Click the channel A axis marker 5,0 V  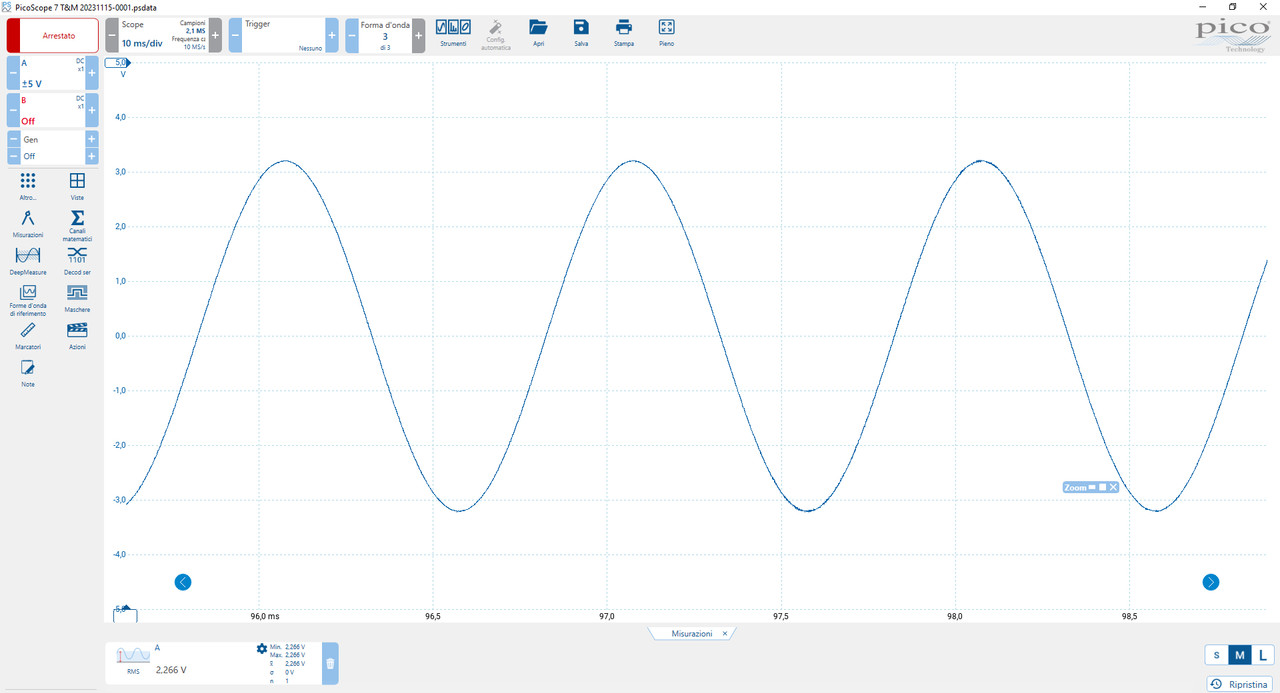pyautogui.click(x=118, y=62)
